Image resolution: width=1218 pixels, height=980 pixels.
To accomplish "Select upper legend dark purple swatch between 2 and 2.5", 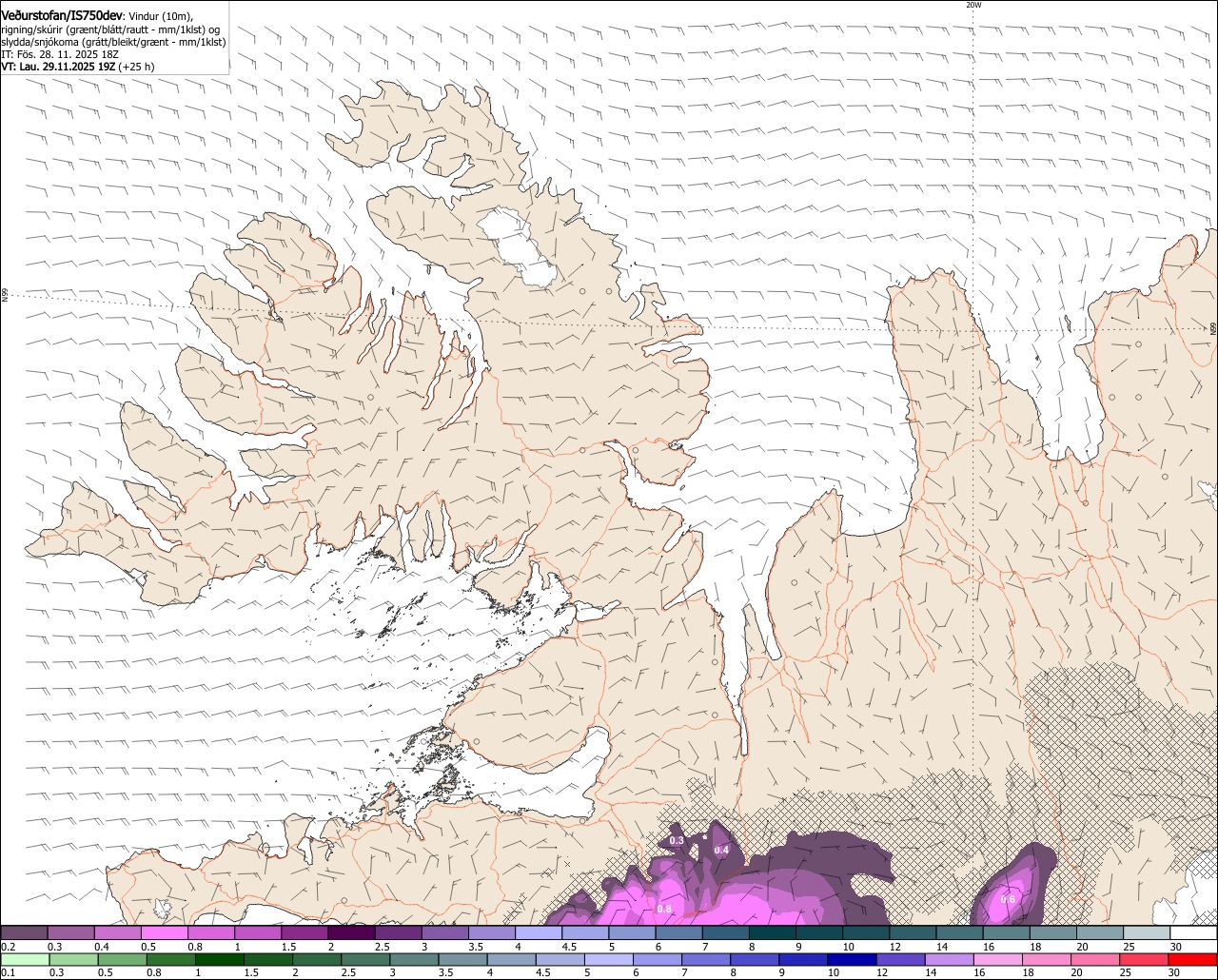I will tap(351, 933).
